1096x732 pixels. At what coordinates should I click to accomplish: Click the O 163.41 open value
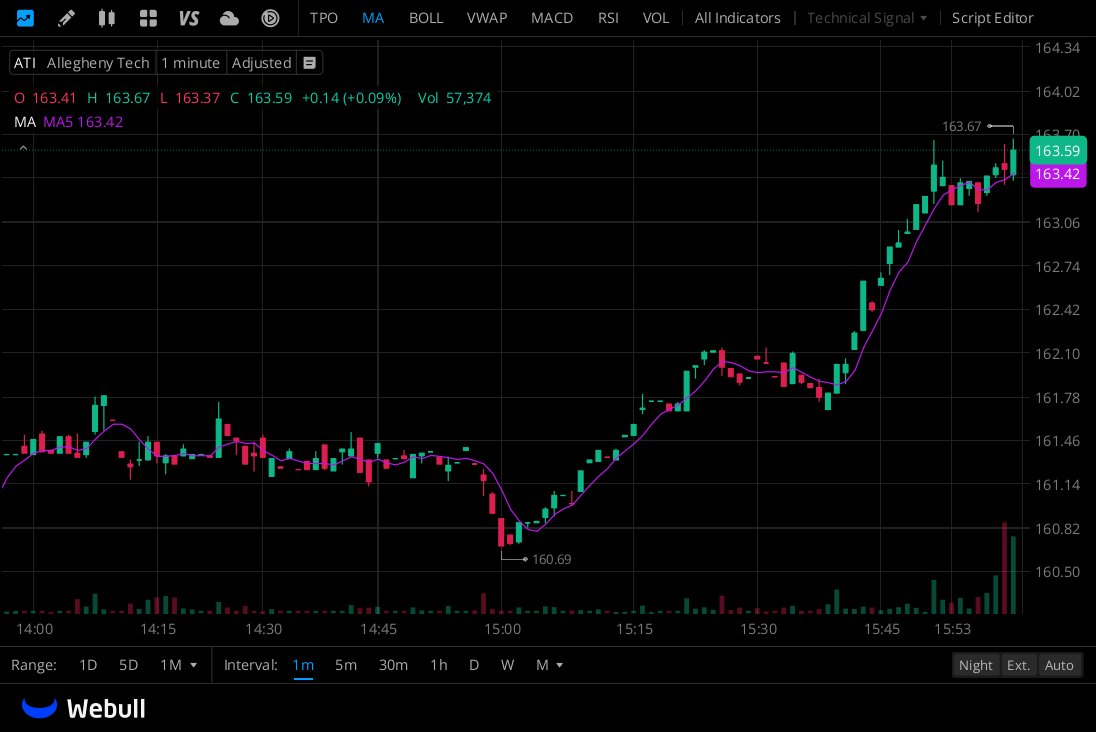pos(45,98)
